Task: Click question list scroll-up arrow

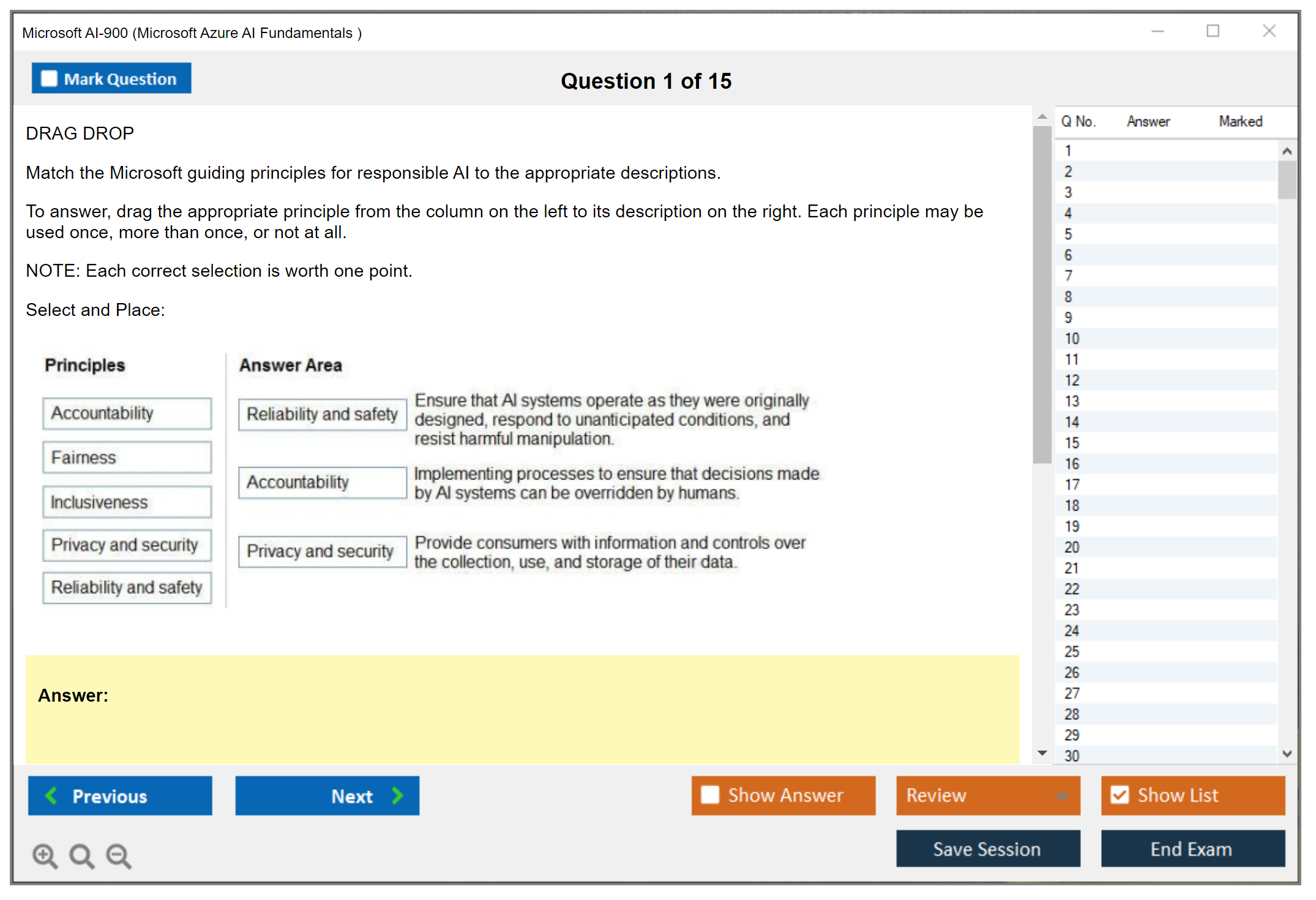Action: (x=1287, y=151)
